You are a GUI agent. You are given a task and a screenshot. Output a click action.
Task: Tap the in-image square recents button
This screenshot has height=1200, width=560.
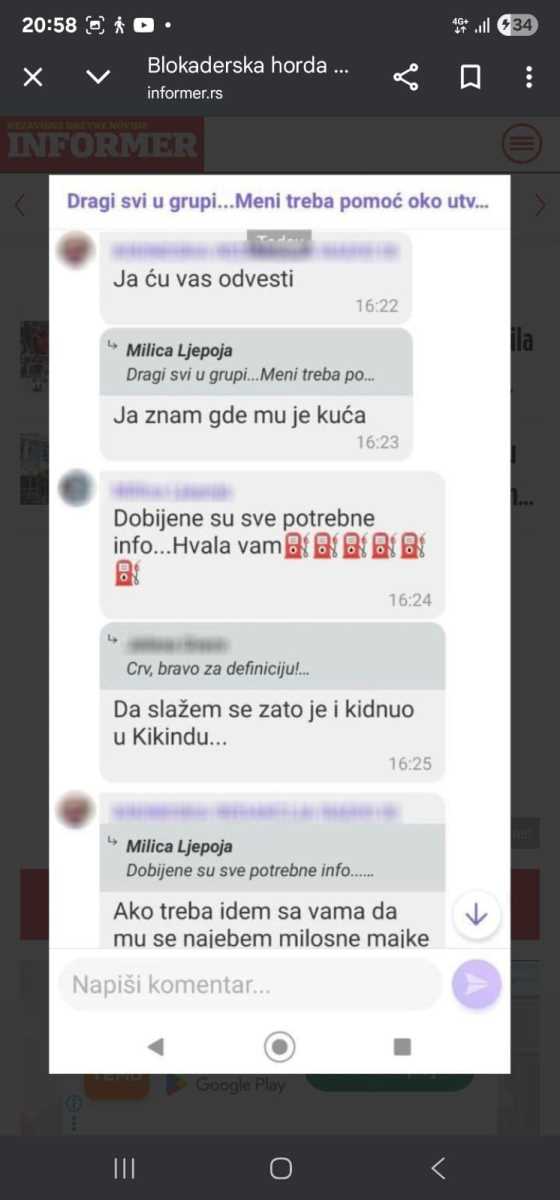(x=402, y=1046)
